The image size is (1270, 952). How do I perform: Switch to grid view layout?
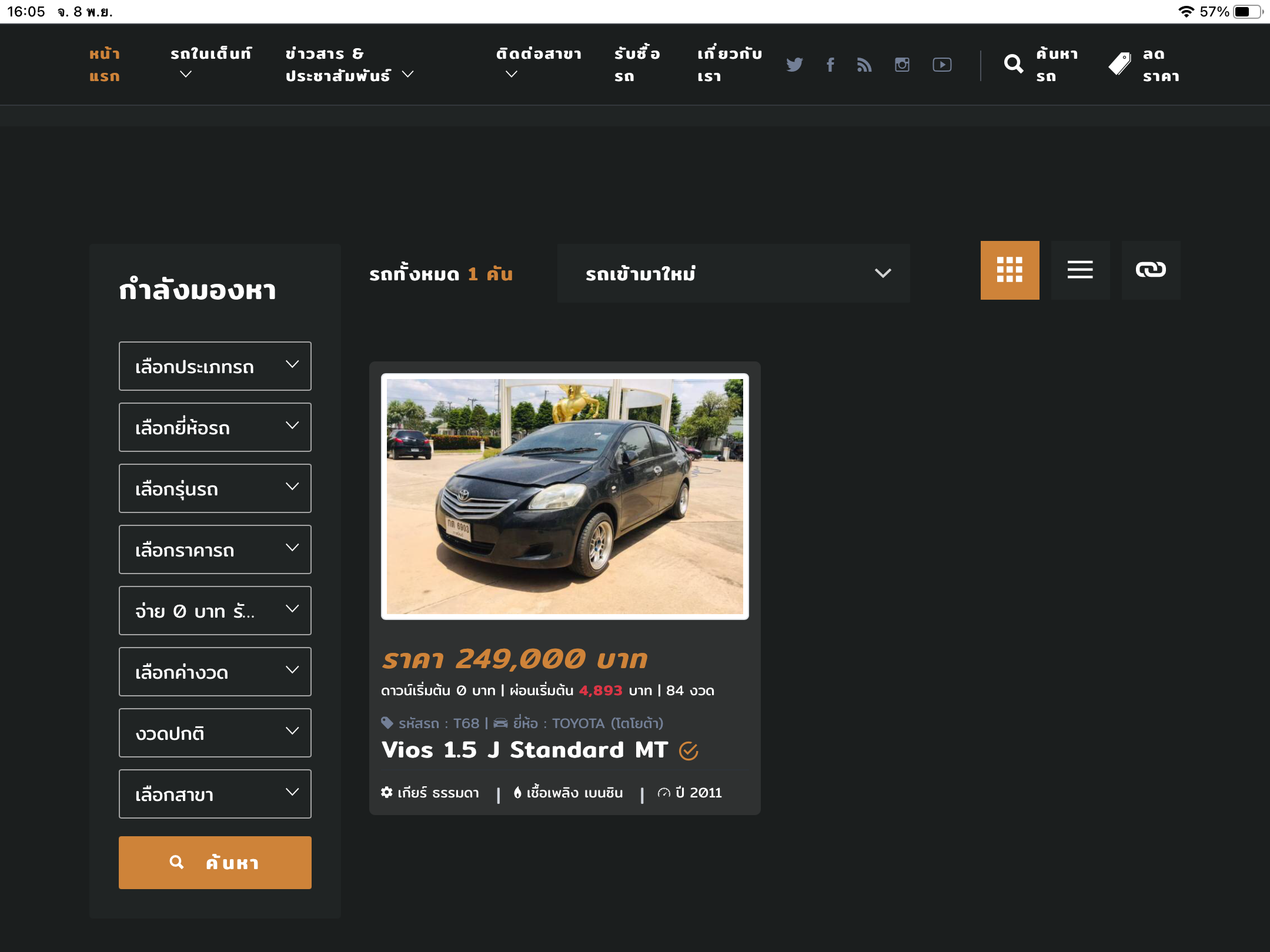tap(1010, 270)
